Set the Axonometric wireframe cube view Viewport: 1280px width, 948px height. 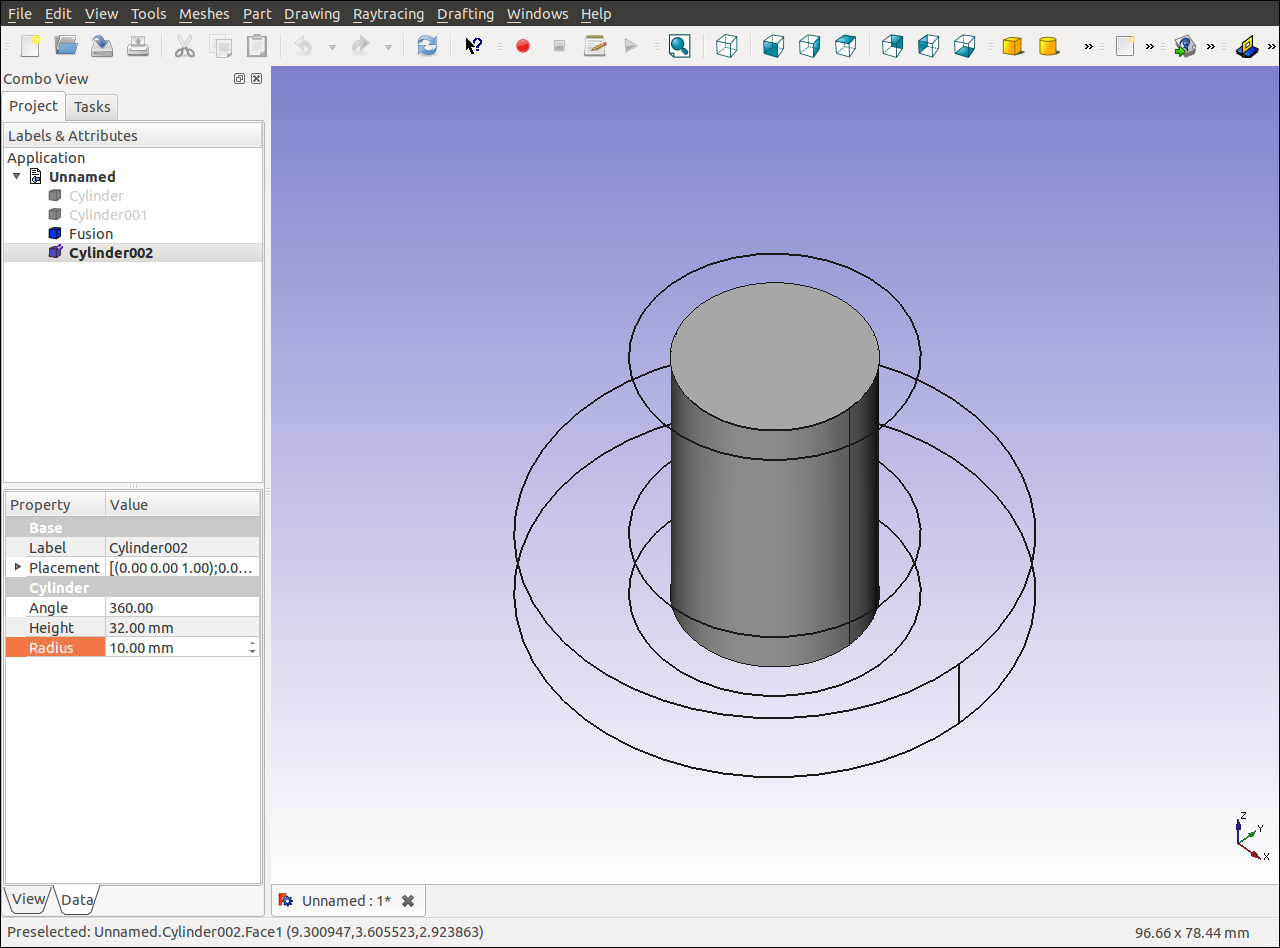click(727, 46)
